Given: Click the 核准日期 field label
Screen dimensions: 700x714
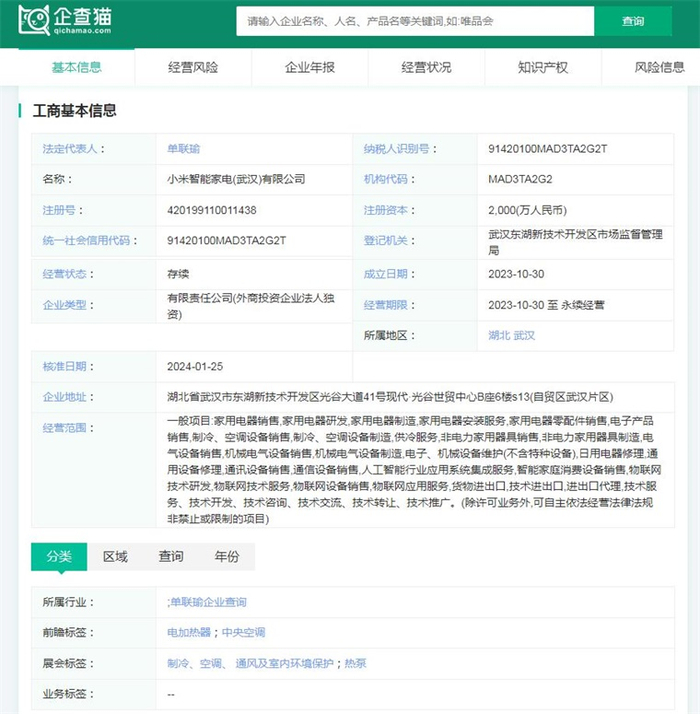Looking at the screenshot, I should tap(64, 367).
